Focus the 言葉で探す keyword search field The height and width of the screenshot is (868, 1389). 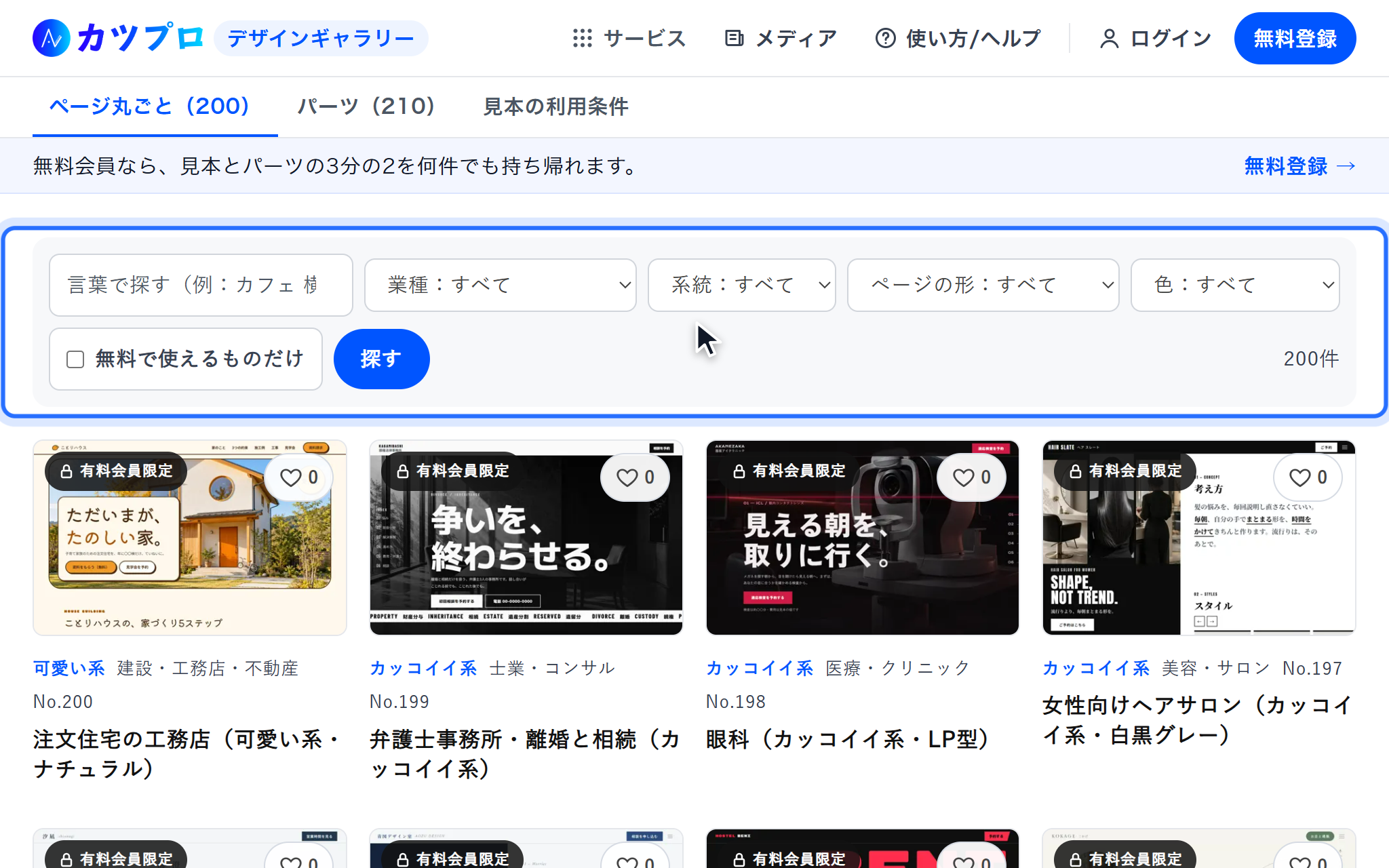201,285
